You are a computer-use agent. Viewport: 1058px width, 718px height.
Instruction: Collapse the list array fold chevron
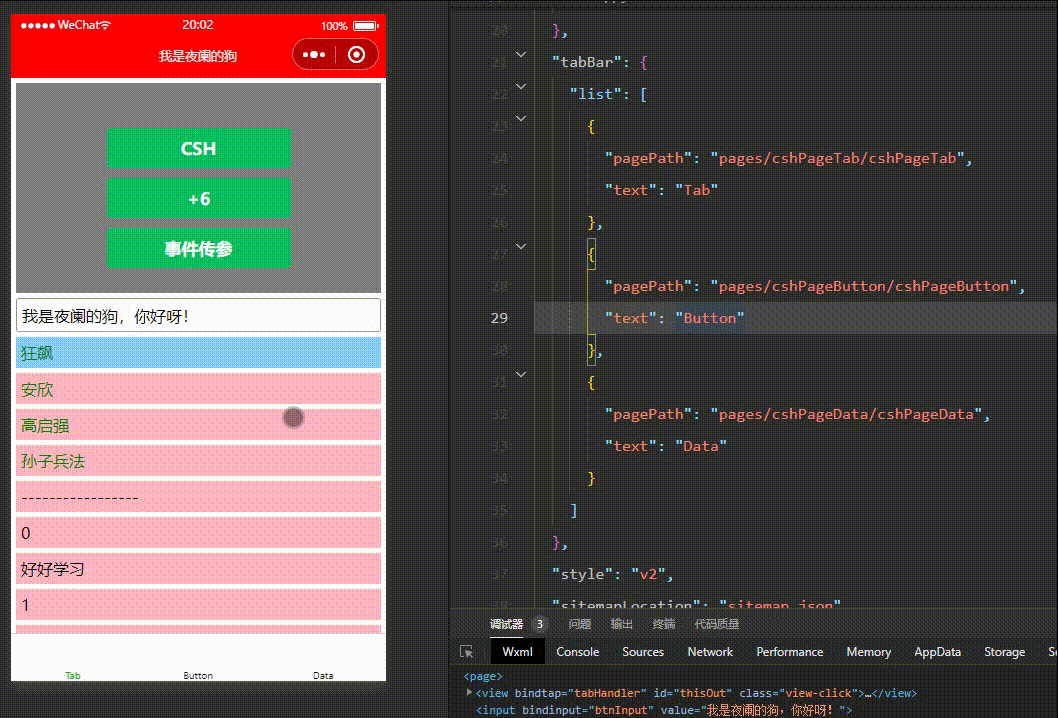[521, 86]
